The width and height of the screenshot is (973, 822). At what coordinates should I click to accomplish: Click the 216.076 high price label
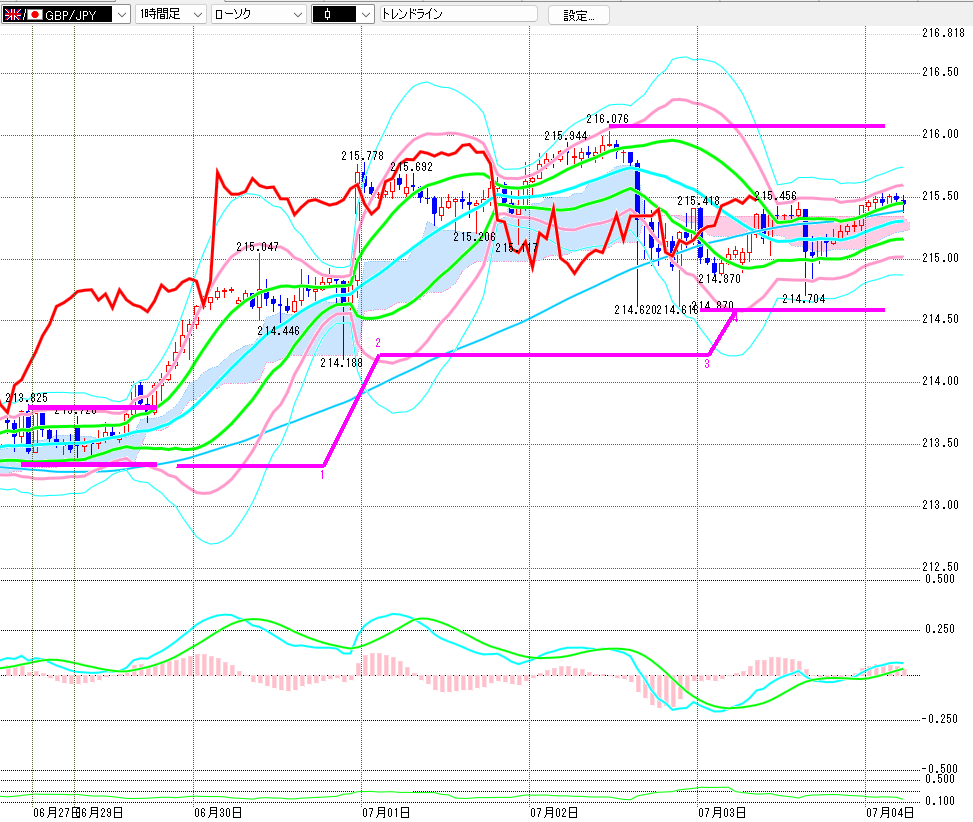[x=607, y=118]
